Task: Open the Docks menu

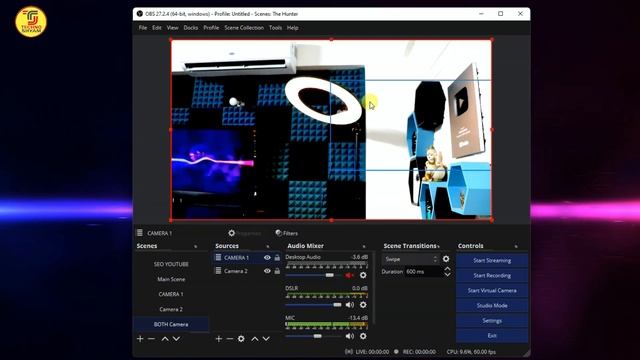Action: pos(191,28)
